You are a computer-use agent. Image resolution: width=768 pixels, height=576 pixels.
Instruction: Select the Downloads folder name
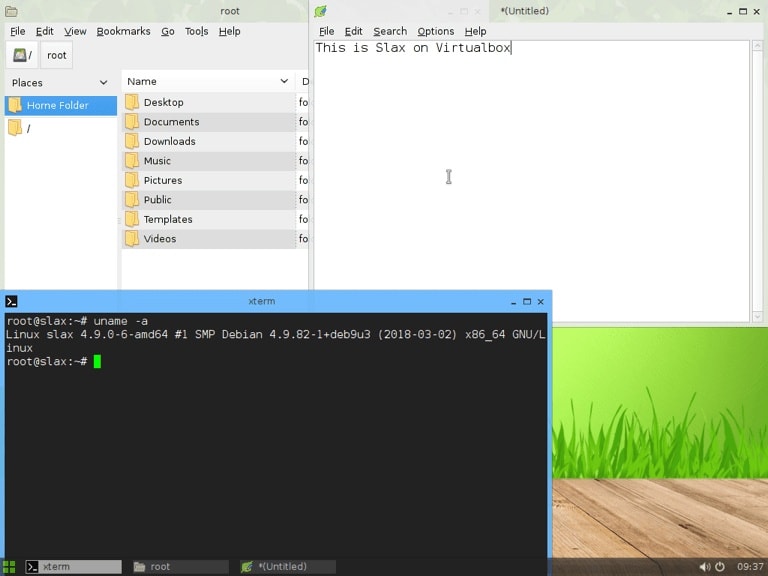pos(169,142)
